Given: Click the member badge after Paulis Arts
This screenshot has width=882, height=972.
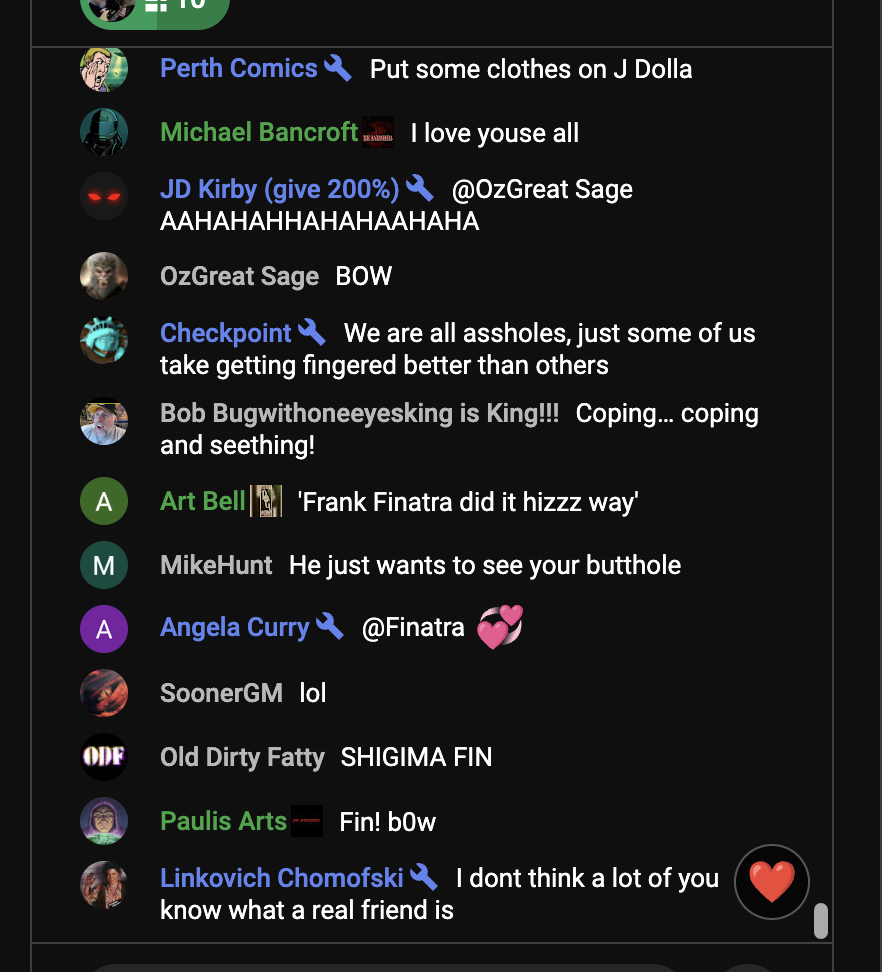Looking at the screenshot, I should [307, 821].
